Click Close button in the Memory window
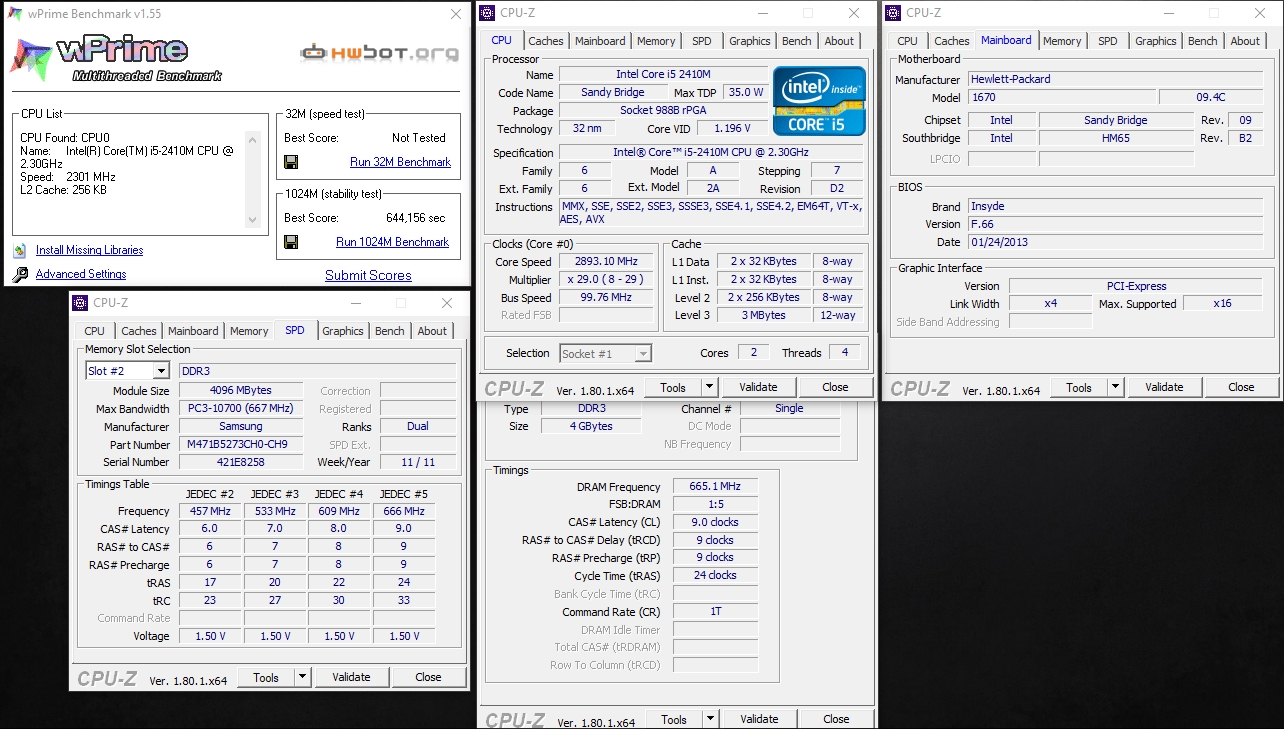The height and width of the screenshot is (729, 1284). (836, 719)
